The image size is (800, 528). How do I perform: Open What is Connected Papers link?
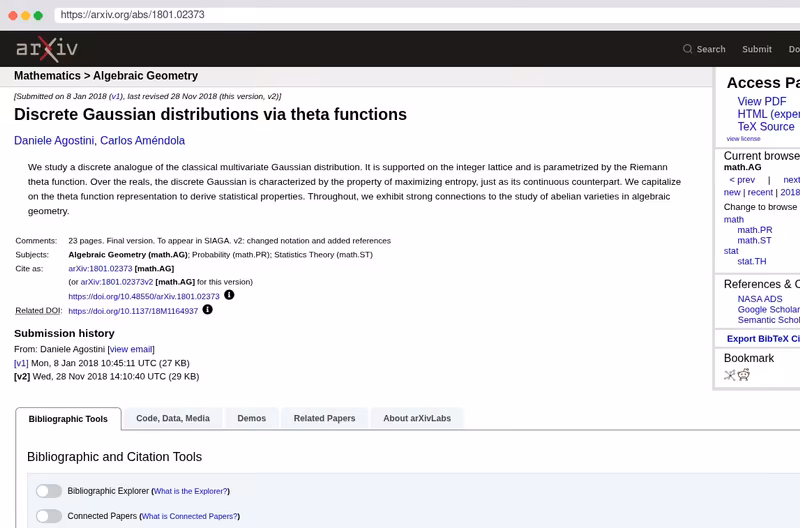[x=189, y=516]
